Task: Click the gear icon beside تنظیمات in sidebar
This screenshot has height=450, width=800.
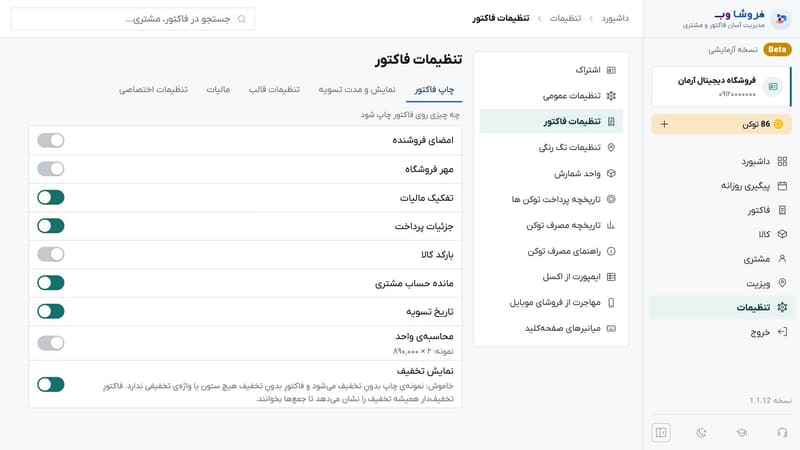Action: pos(782,307)
